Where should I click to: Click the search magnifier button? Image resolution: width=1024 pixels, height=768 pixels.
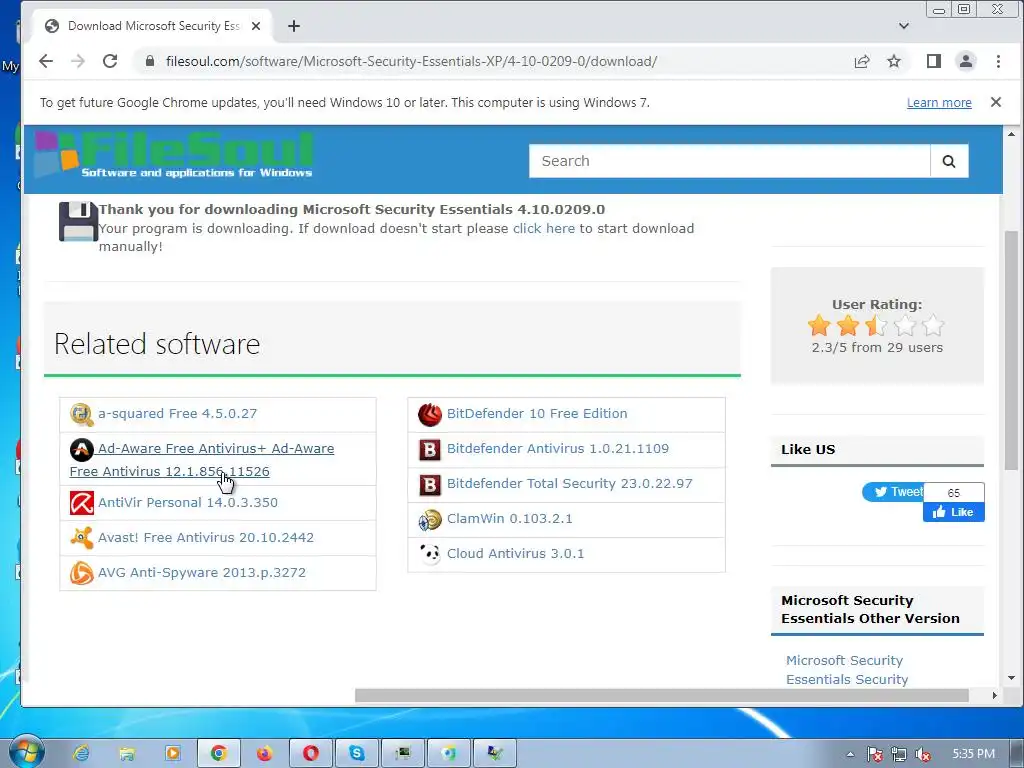pyautogui.click(x=949, y=161)
